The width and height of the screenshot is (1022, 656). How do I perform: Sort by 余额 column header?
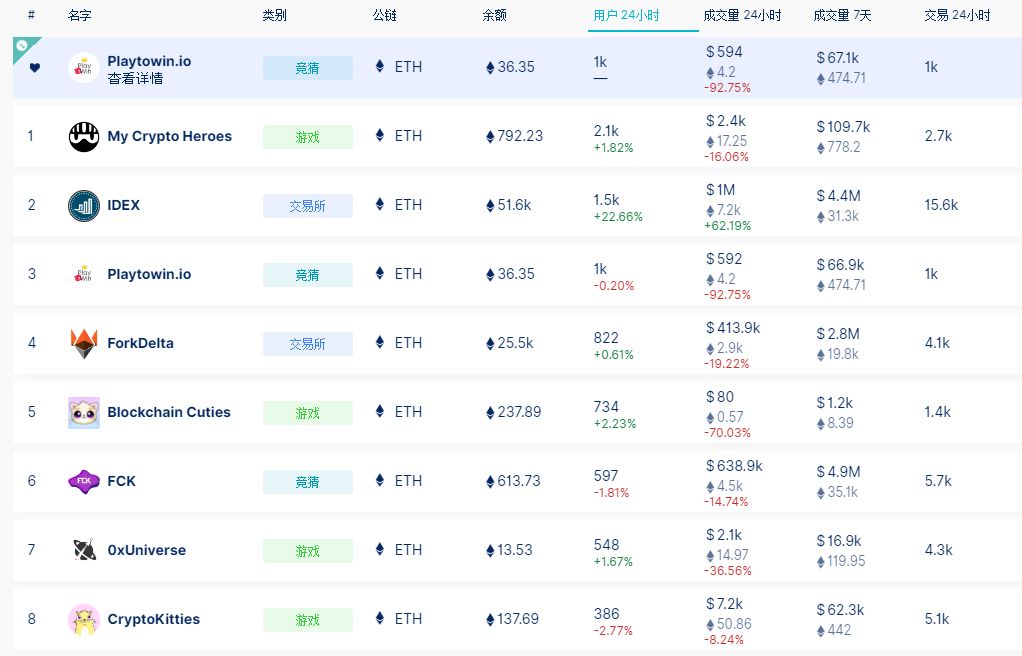[x=495, y=15]
